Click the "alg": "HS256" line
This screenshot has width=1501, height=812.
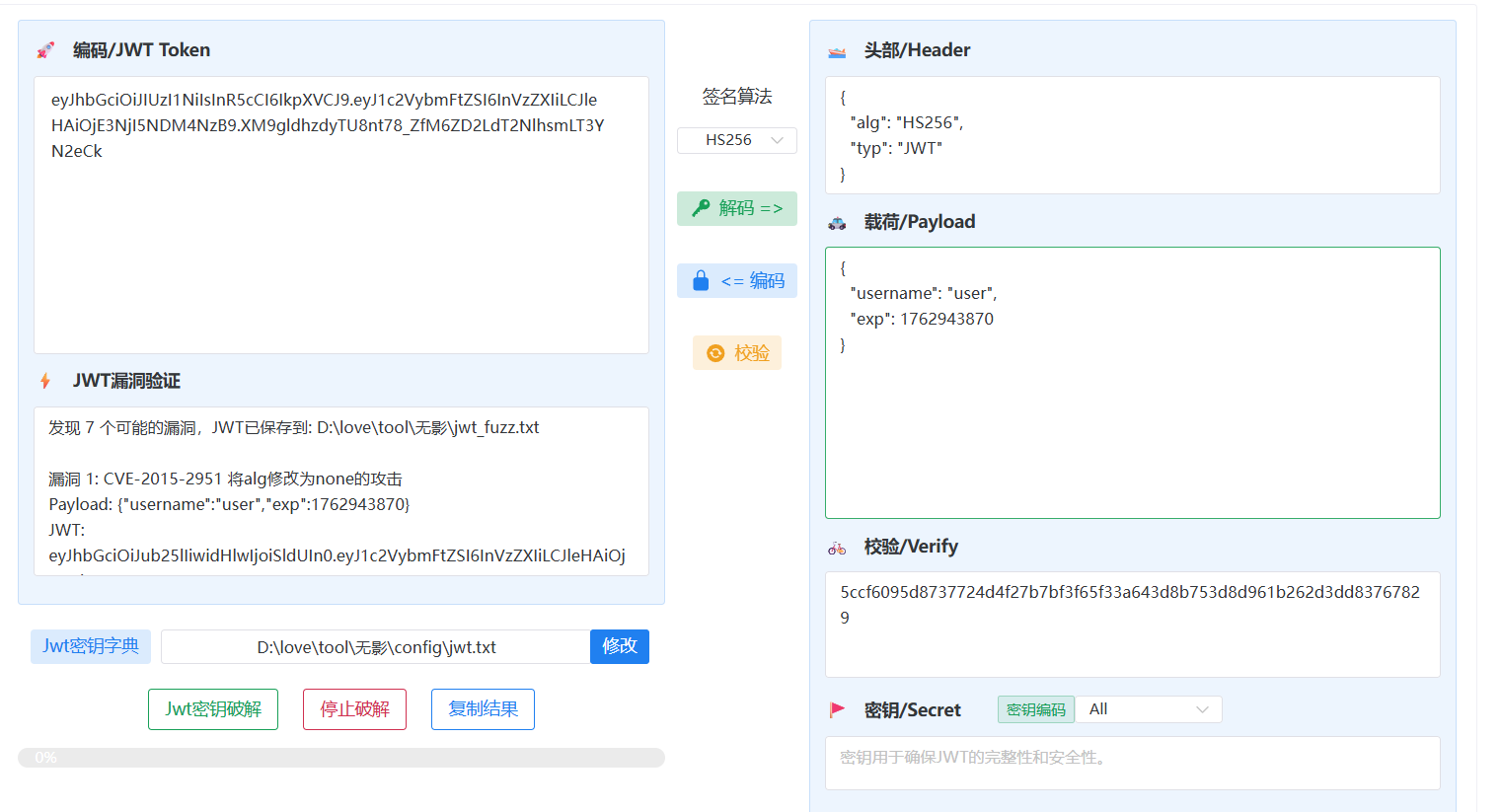click(x=907, y=122)
